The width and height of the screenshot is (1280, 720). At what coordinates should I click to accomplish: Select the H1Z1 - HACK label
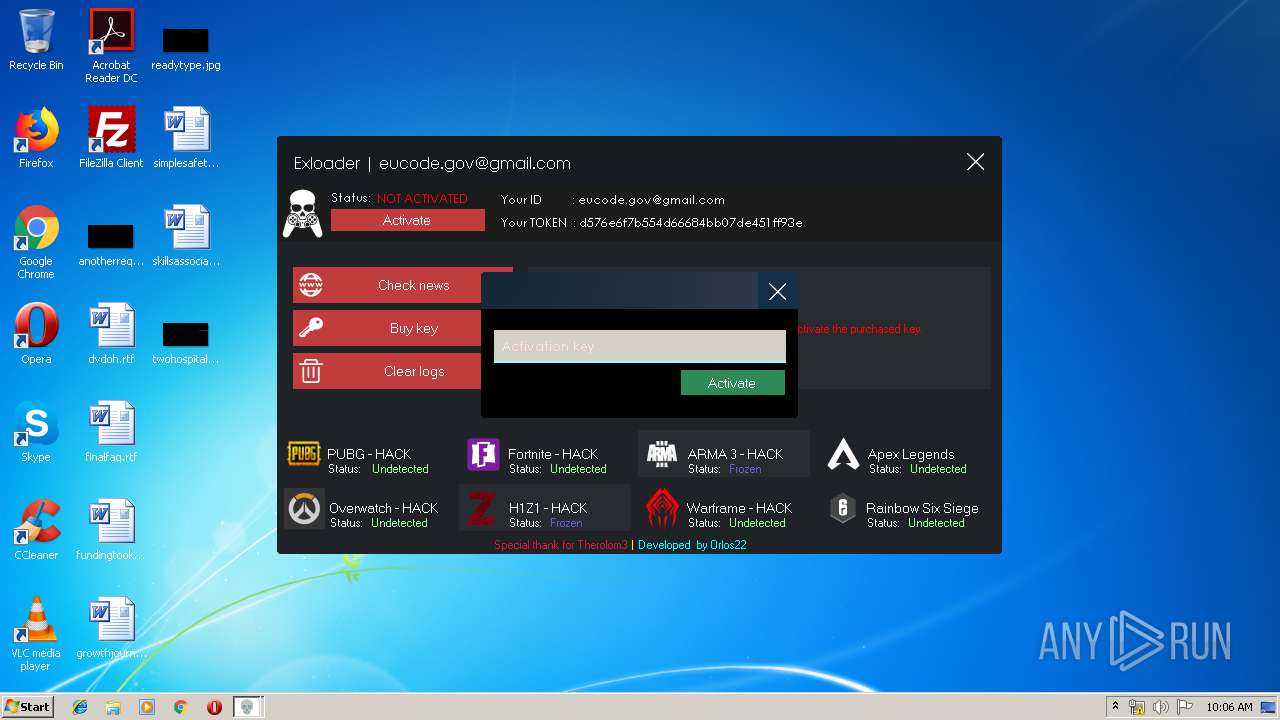(x=548, y=508)
